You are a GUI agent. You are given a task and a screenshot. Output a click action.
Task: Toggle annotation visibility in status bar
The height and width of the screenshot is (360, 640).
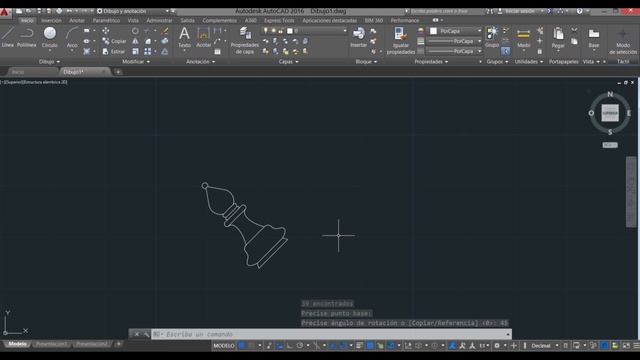tap(452, 346)
